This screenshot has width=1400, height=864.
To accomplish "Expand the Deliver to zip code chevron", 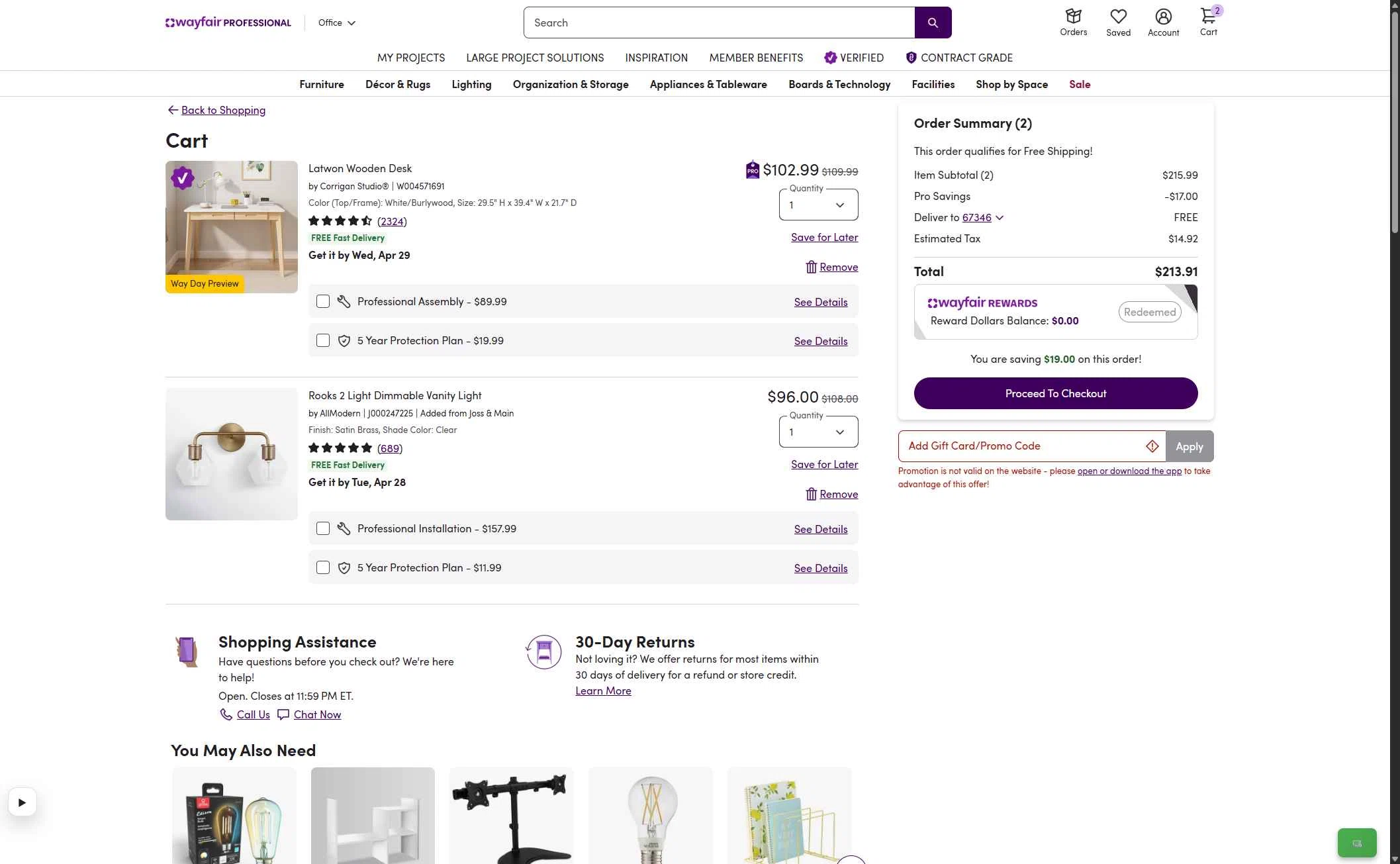I will tap(1000, 218).
